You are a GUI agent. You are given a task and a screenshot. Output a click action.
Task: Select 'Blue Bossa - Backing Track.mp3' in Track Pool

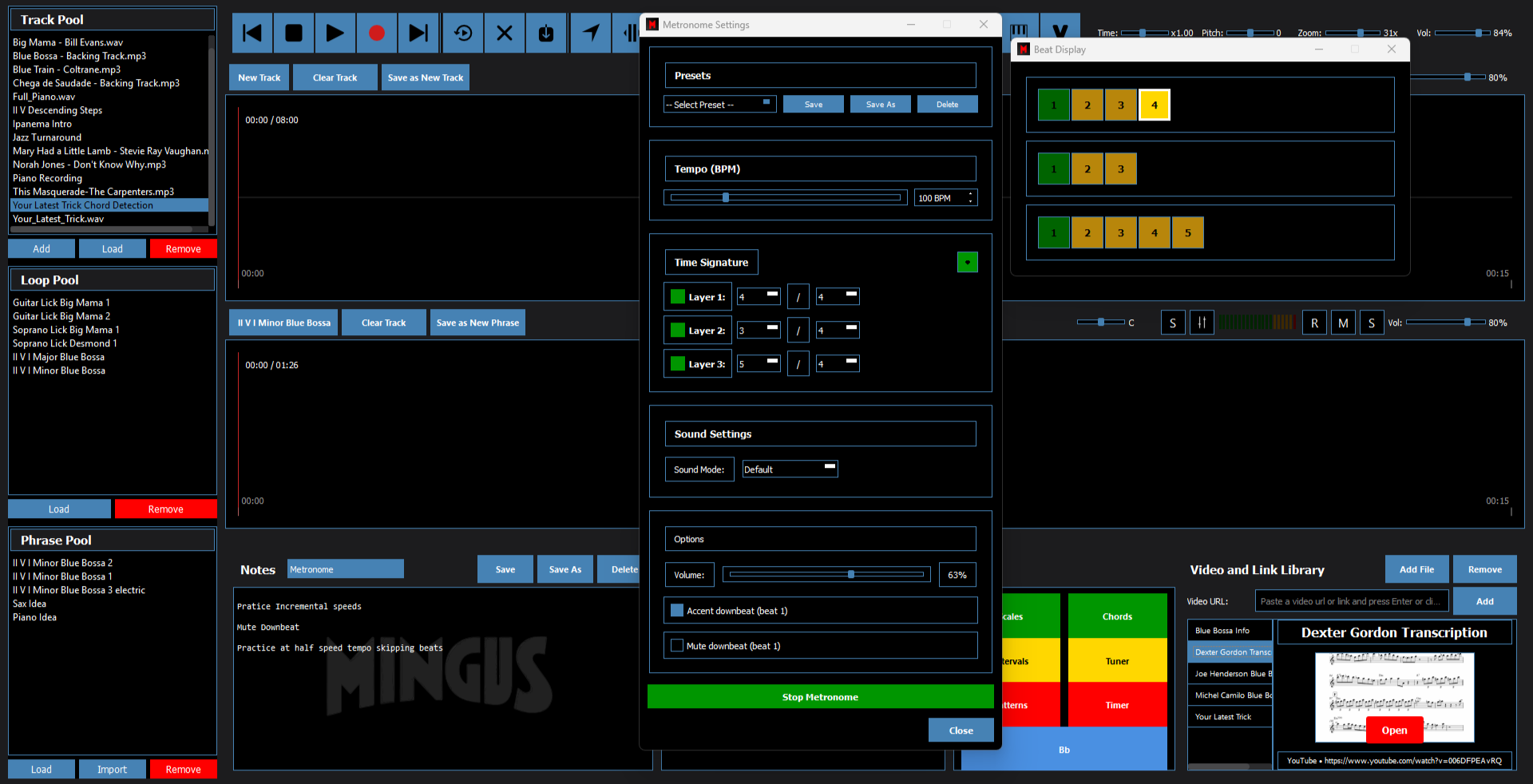pos(80,56)
